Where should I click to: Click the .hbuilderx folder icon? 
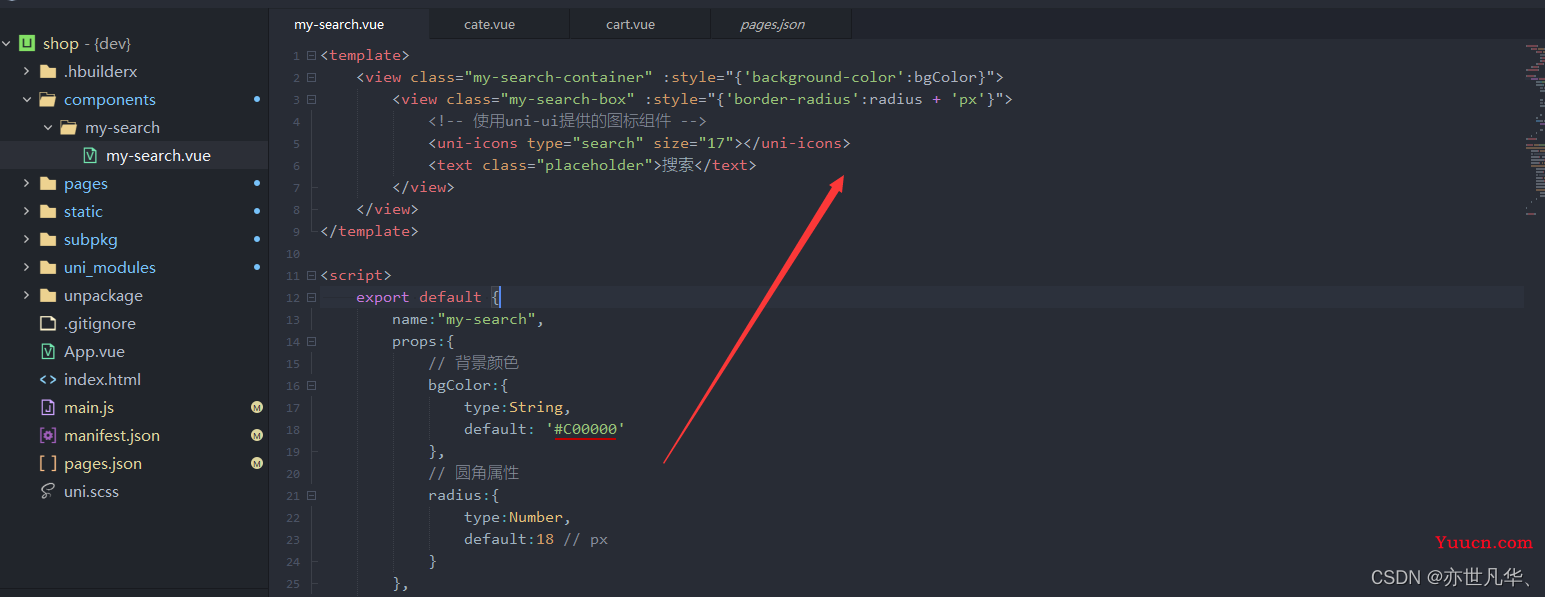[47, 72]
